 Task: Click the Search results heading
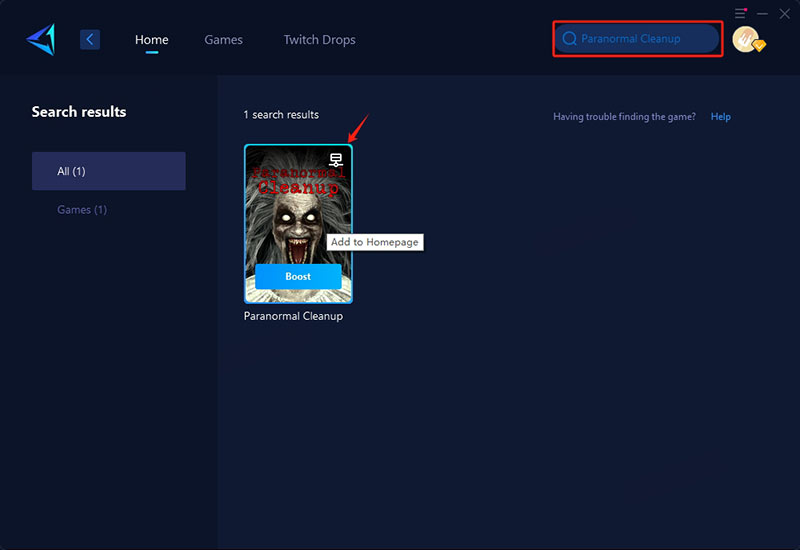tap(79, 112)
